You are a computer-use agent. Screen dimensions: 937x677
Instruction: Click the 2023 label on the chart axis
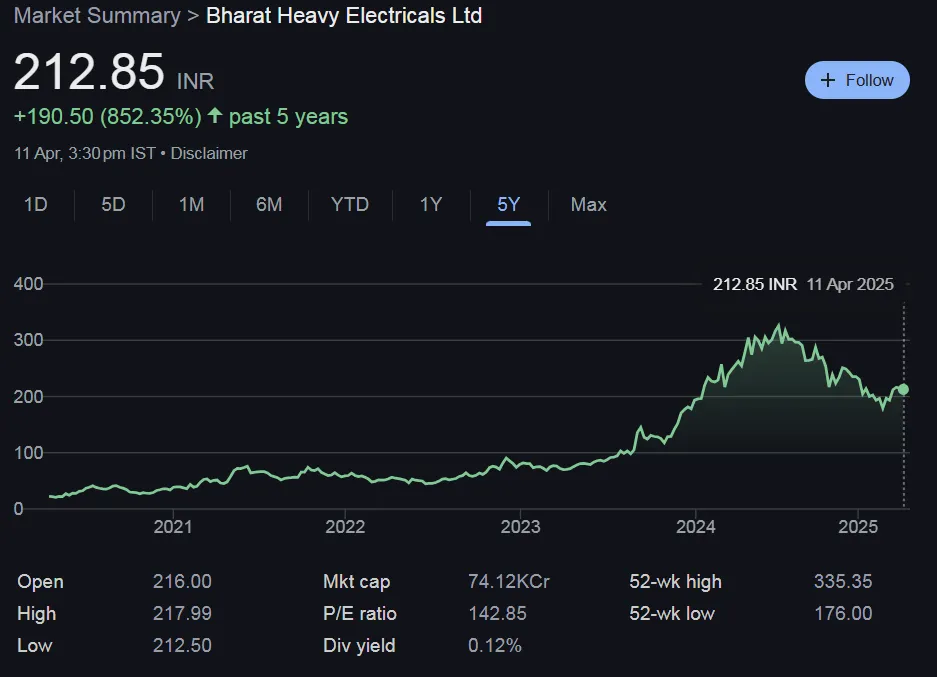520,526
